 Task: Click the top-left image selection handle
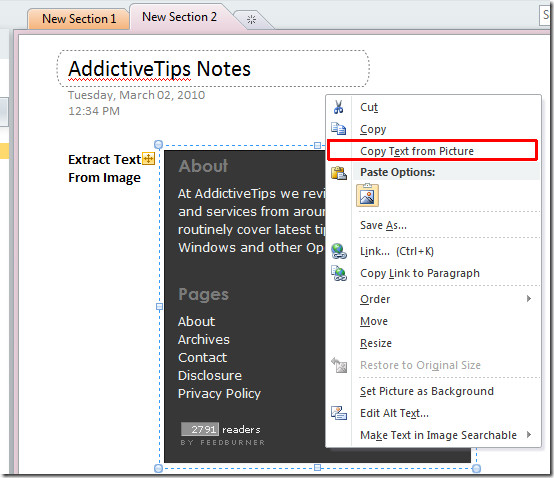159,144
